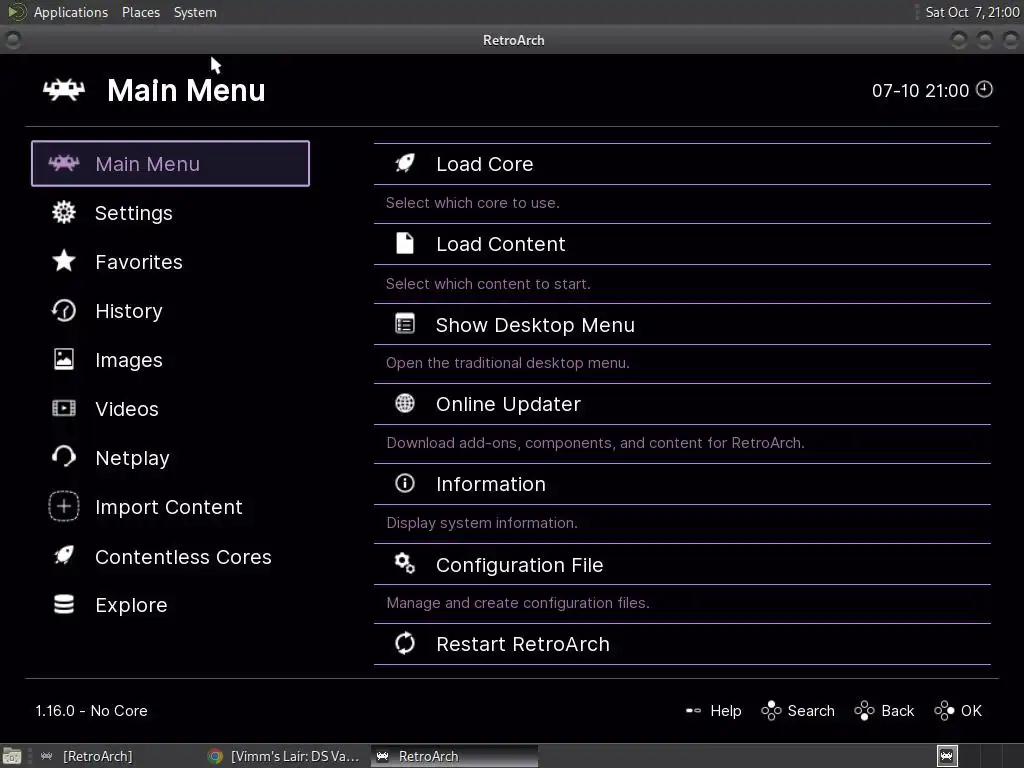Click the Videos film icon

coord(64,408)
